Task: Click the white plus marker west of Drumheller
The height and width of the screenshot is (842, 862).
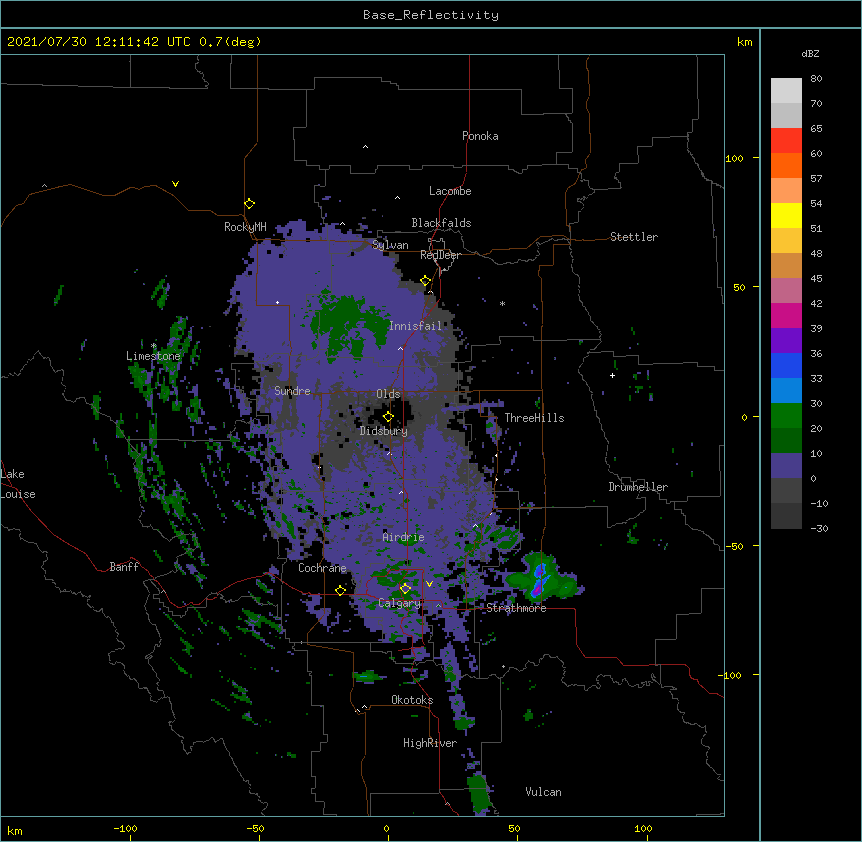Action: [x=612, y=375]
